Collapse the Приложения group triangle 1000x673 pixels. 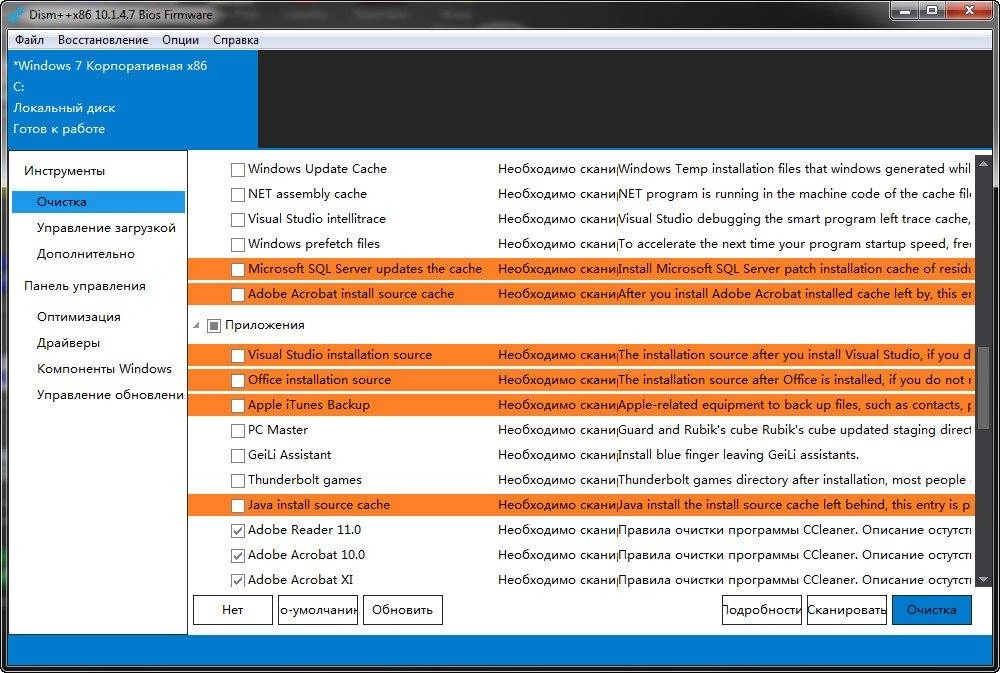196,326
